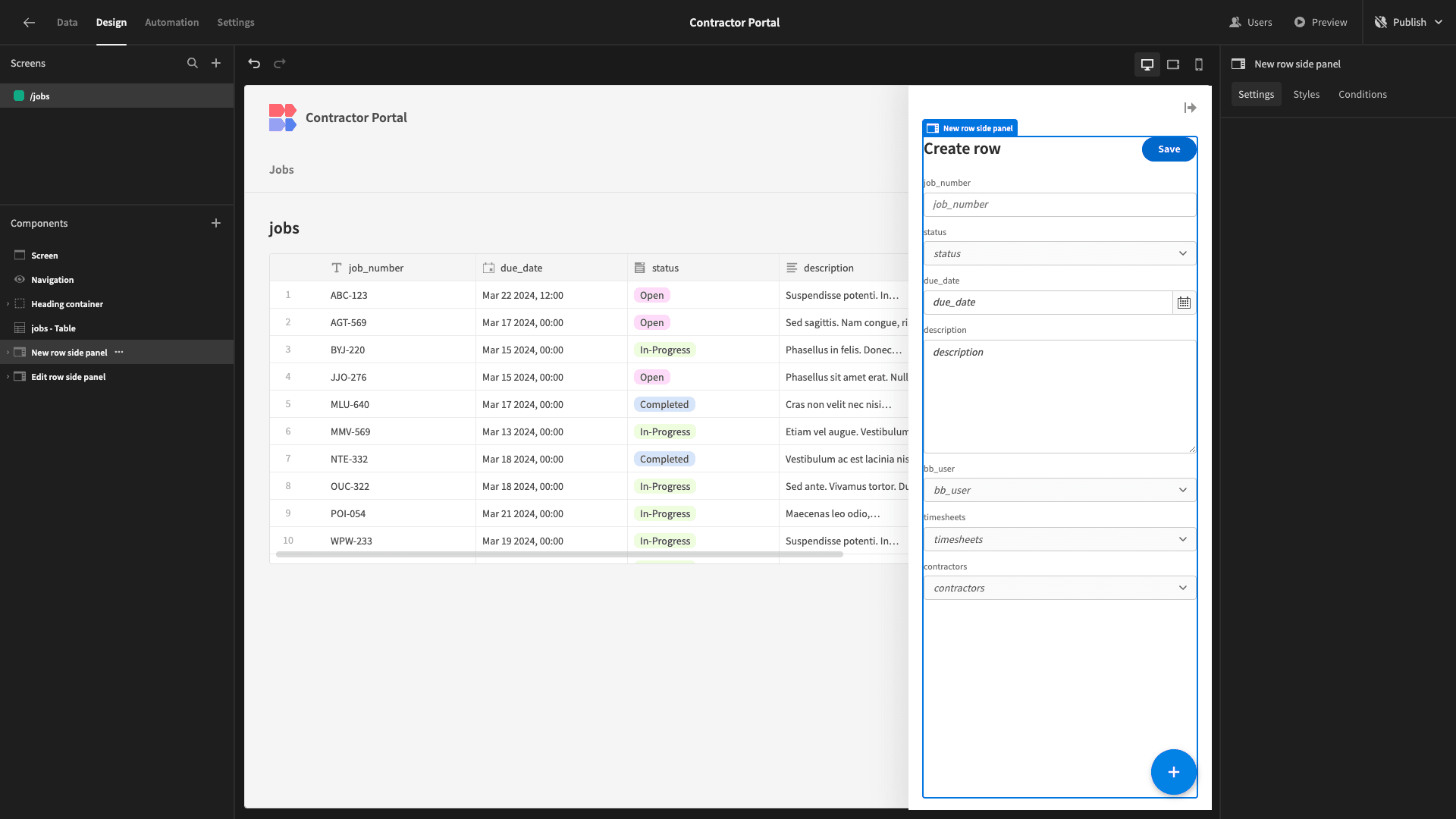
Task: Open the status dropdown
Action: point(1060,253)
